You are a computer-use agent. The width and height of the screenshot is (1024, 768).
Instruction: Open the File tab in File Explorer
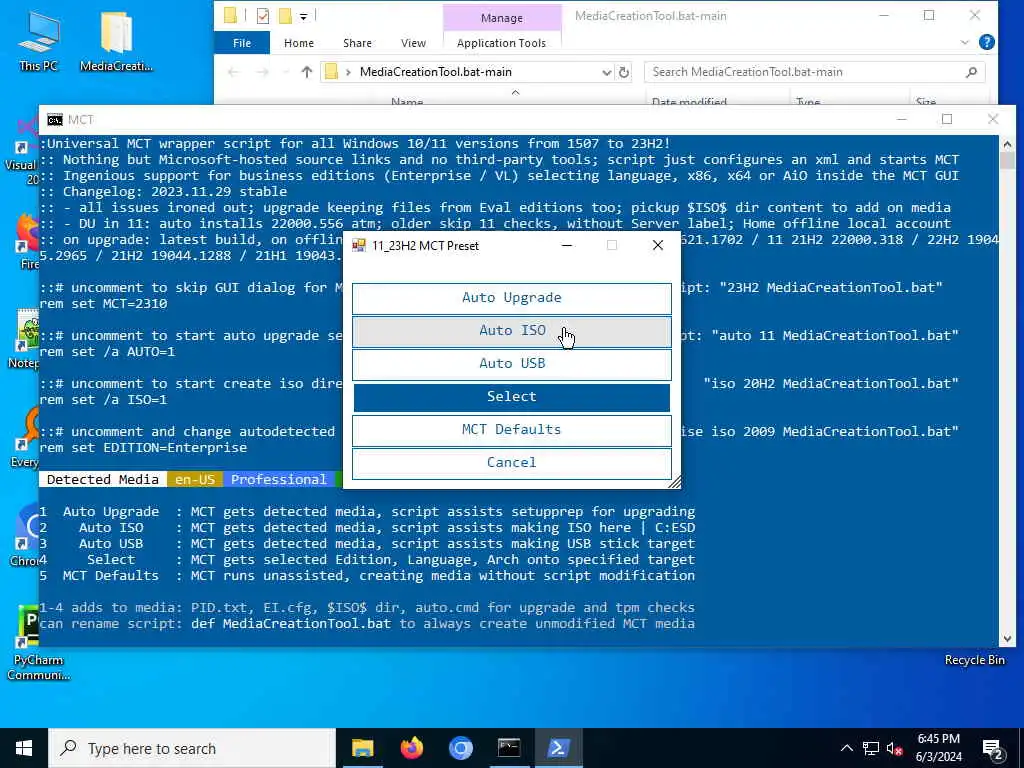(242, 43)
